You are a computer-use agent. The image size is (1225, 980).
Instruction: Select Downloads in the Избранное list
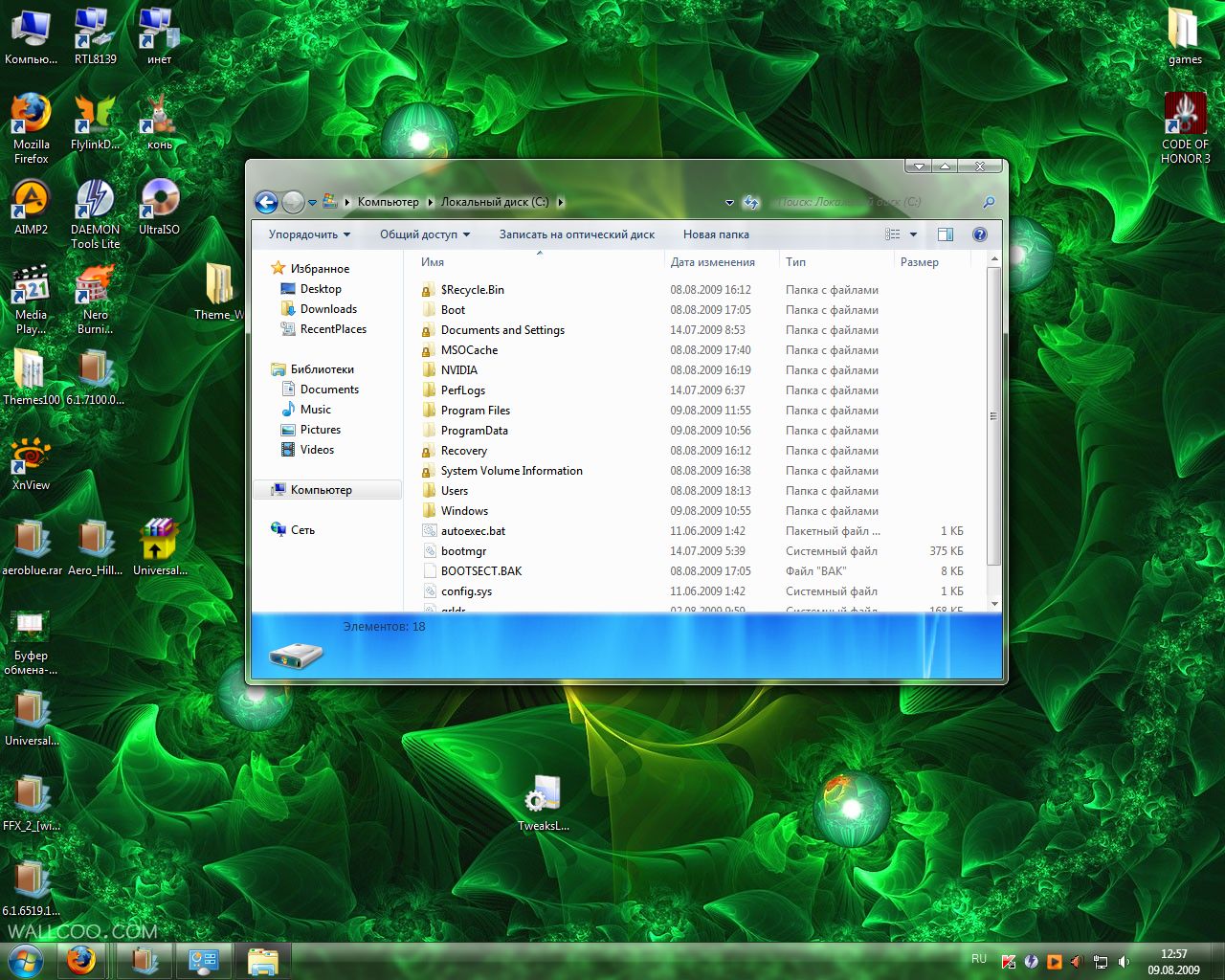pos(328,309)
